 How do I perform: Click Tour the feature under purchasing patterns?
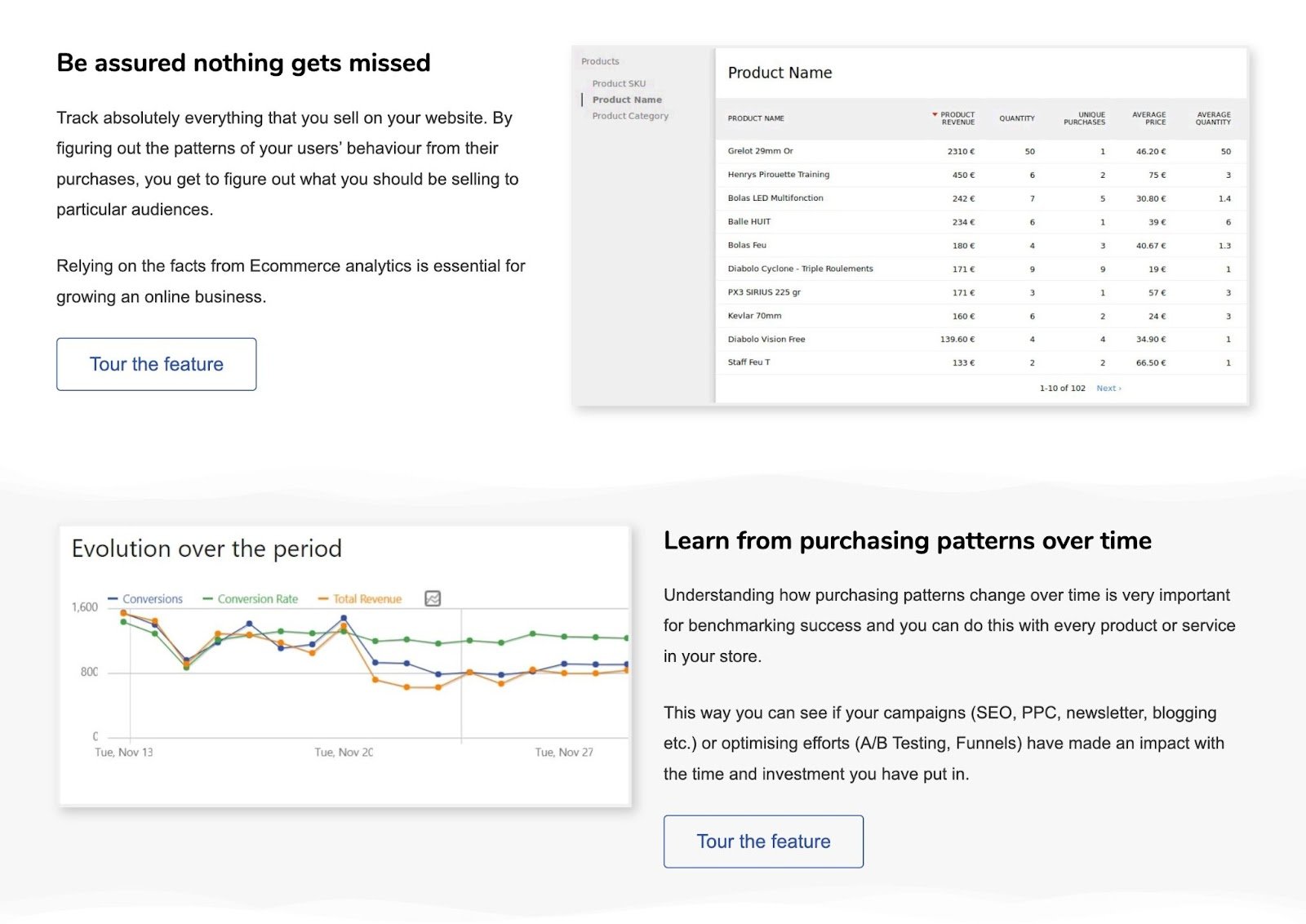(x=763, y=842)
